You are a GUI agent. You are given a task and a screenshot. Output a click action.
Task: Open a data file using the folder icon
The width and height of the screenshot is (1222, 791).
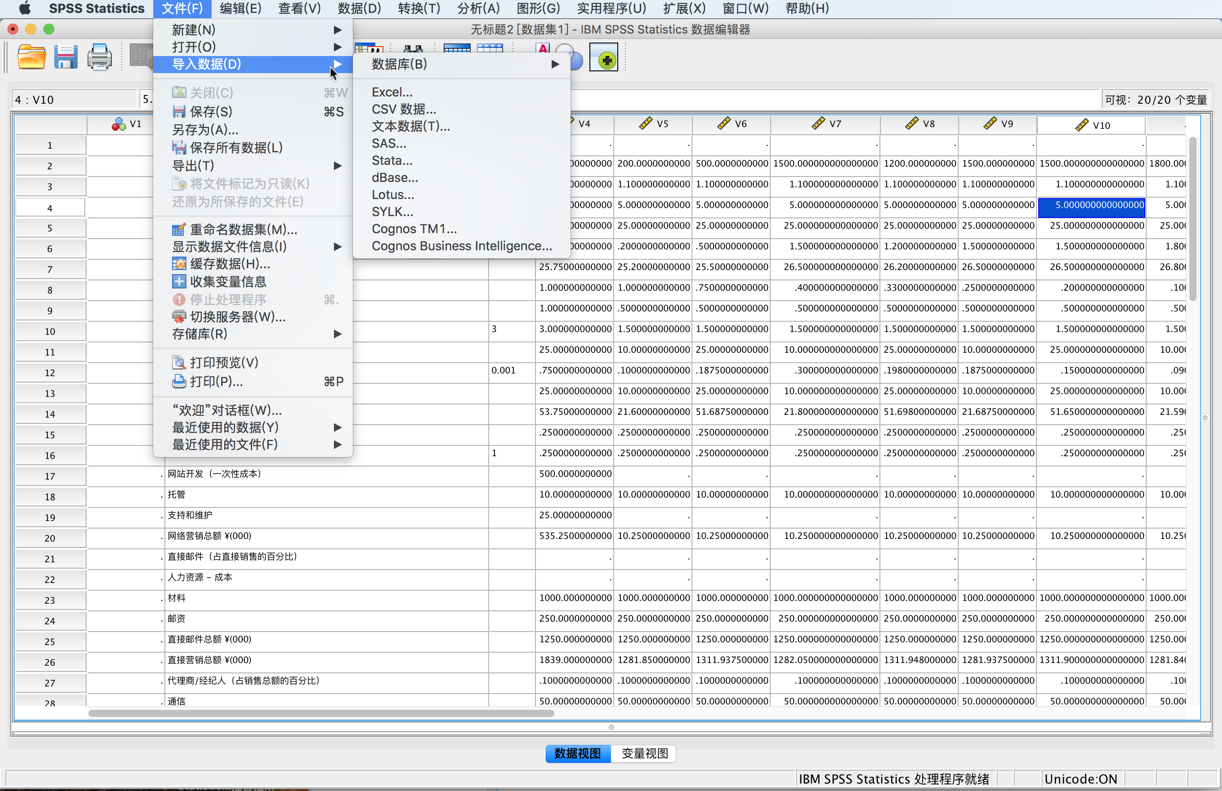tap(31, 58)
